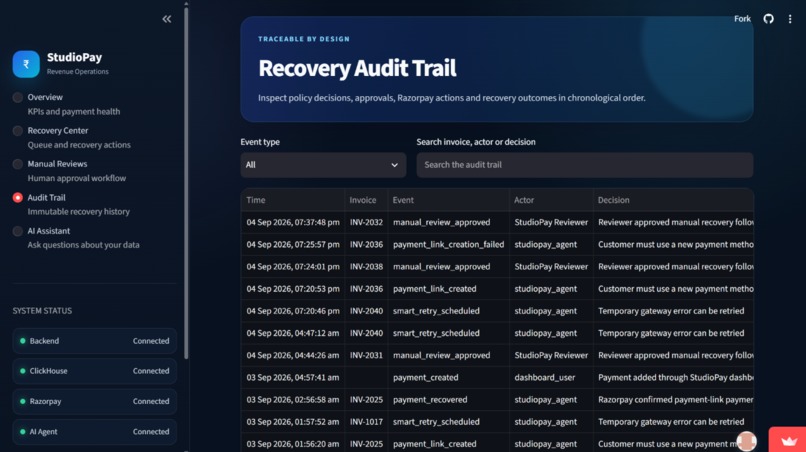
Task: Click the red crown badge icon
Action: pos(789,440)
